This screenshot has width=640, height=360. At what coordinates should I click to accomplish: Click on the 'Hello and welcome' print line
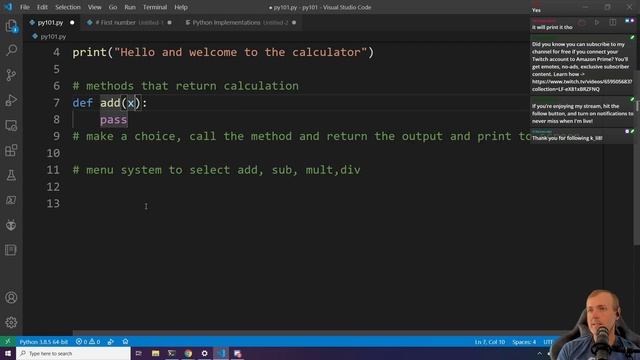[223, 52]
